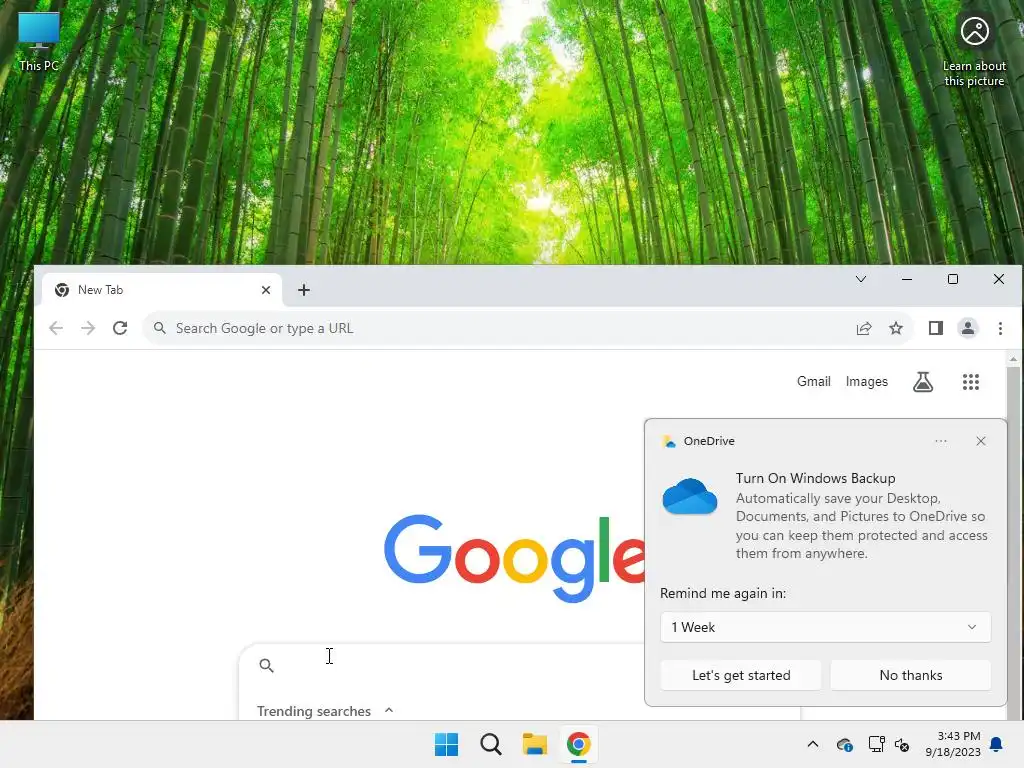Open clock showing 3:43 PM
1024x768 pixels.
tap(953, 744)
